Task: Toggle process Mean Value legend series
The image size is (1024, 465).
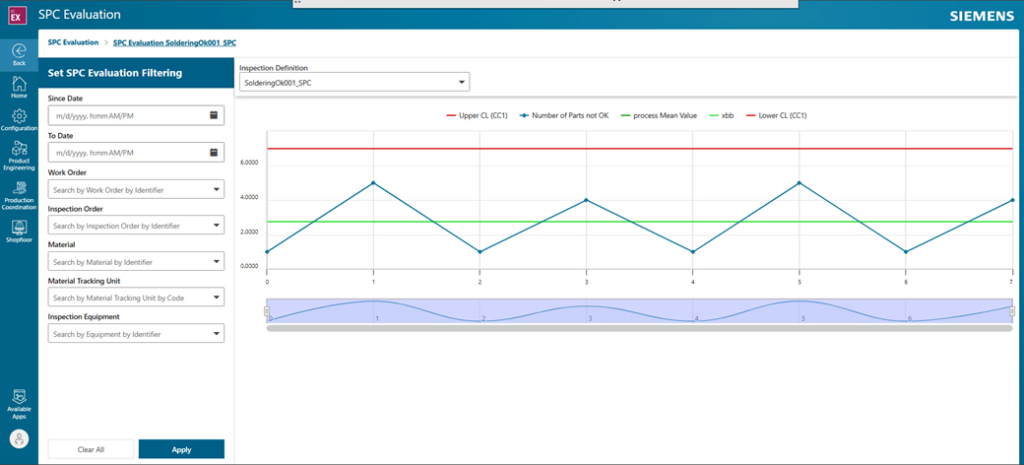Action: 658,115
